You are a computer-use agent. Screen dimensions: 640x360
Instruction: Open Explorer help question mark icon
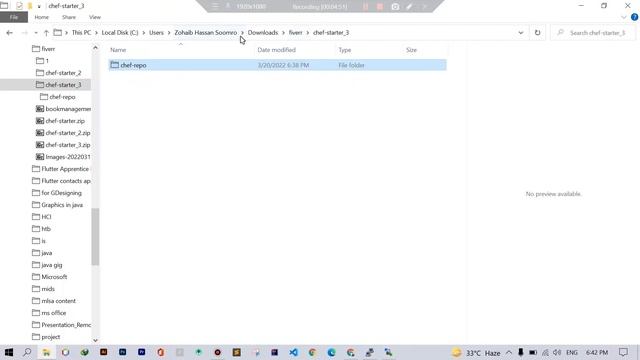(634, 17)
